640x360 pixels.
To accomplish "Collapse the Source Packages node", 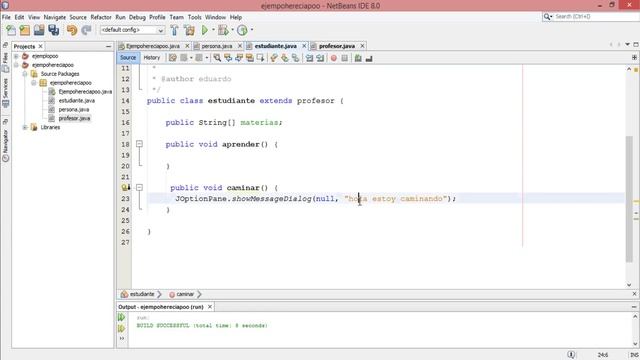I will [25, 74].
